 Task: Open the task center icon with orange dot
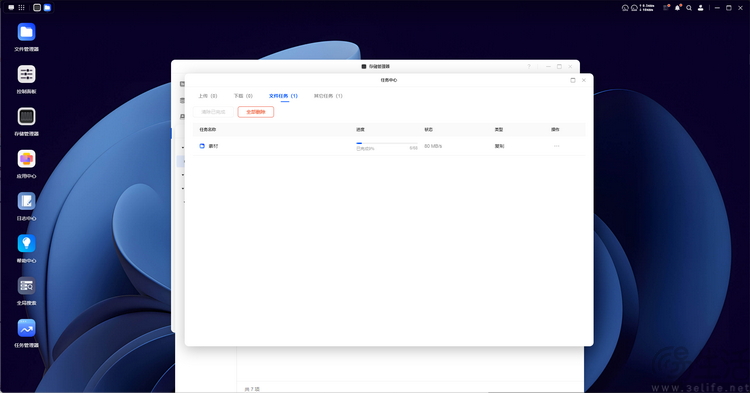666,8
